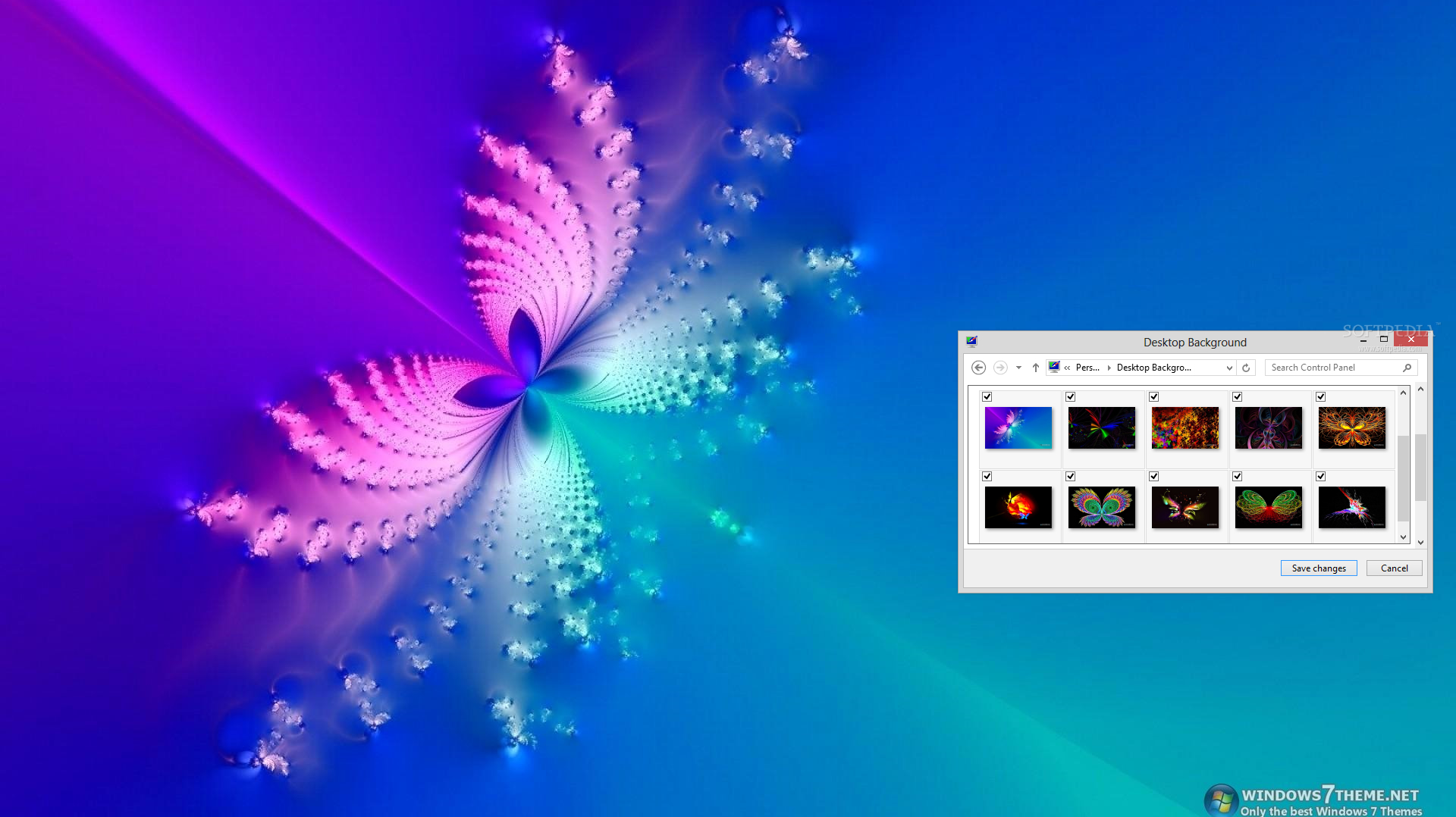The height and width of the screenshot is (817, 1456).
Task: Uncheck the purple-blue fractal wallpaper checkbox
Action: click(x=987, y=396)
